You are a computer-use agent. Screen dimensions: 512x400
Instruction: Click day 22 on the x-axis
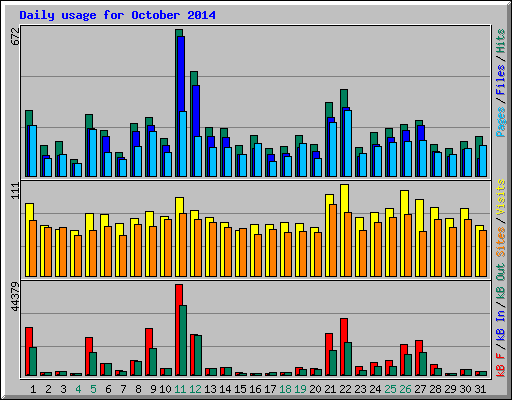coord(345,389)
